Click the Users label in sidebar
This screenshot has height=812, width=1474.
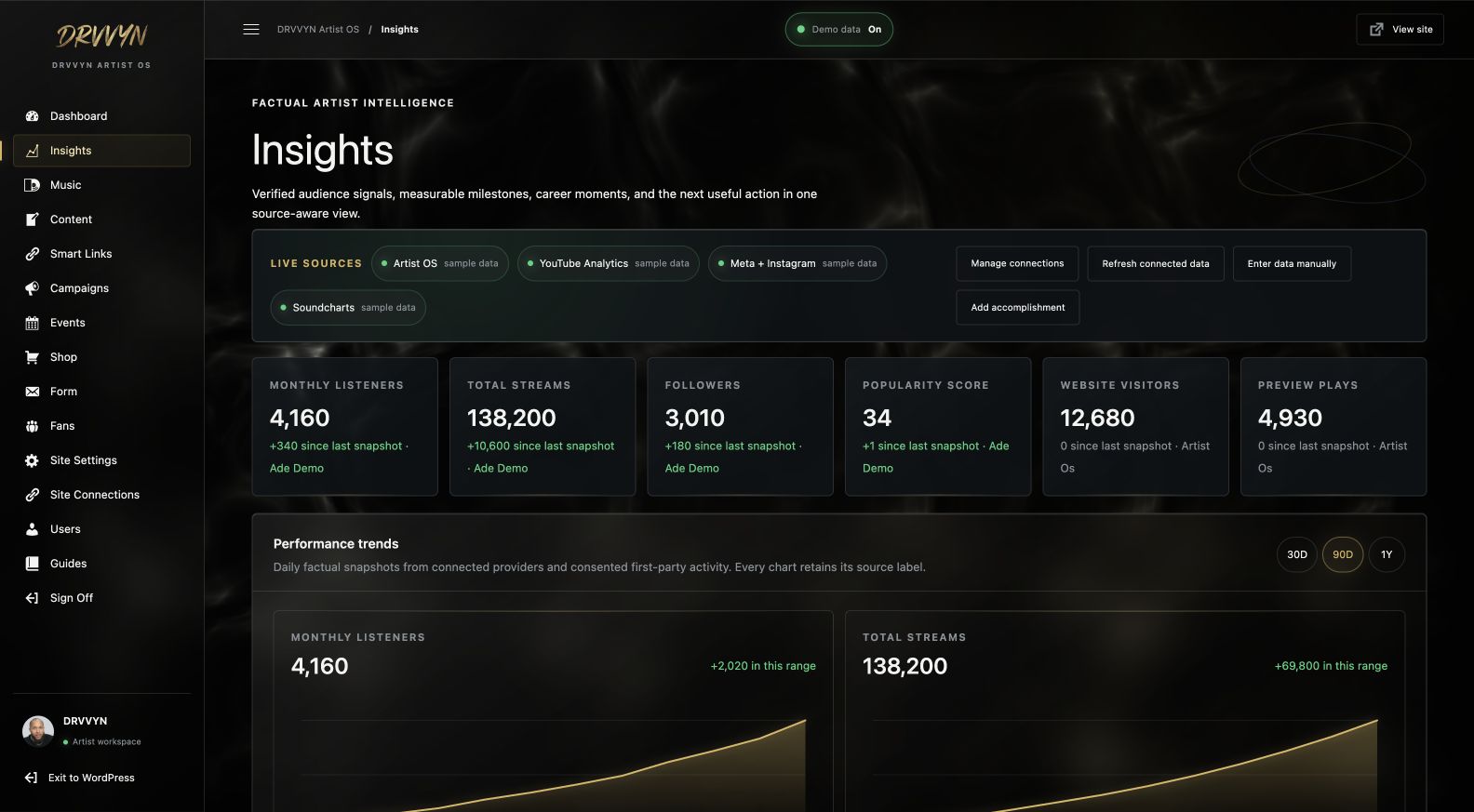(x=65, y=529)
